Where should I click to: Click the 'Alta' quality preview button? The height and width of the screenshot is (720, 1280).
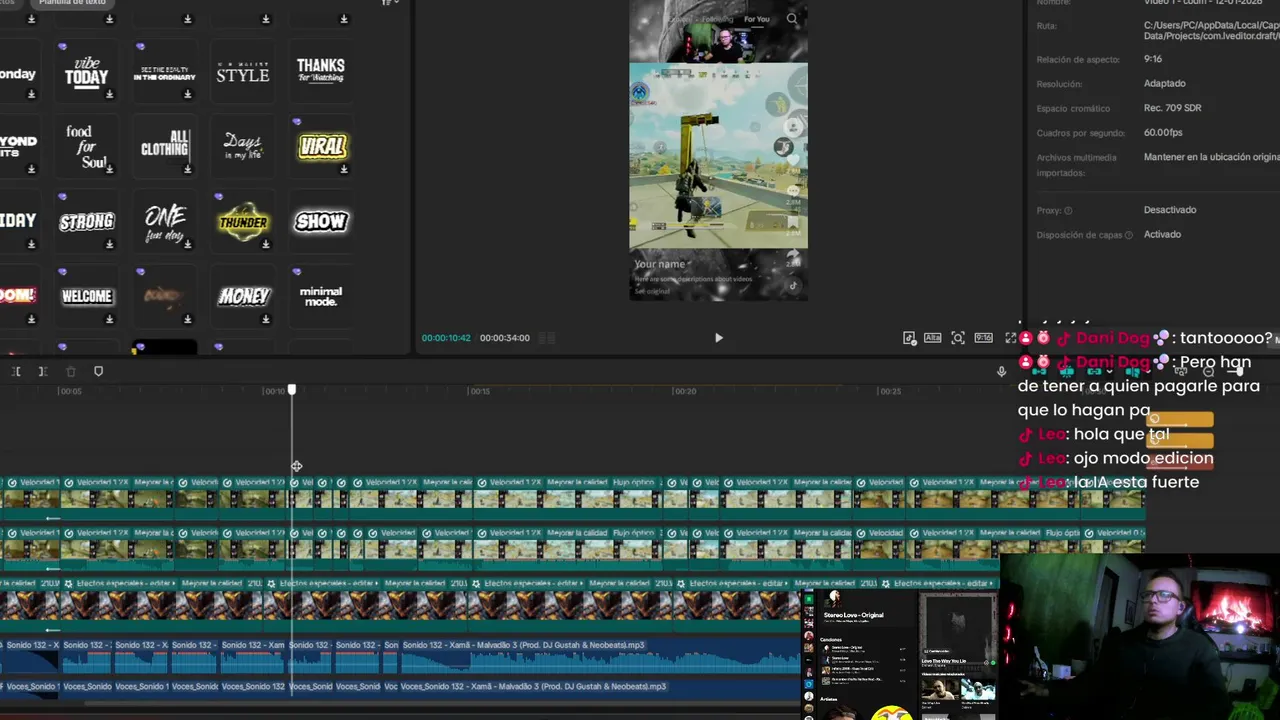click(932, 338)
